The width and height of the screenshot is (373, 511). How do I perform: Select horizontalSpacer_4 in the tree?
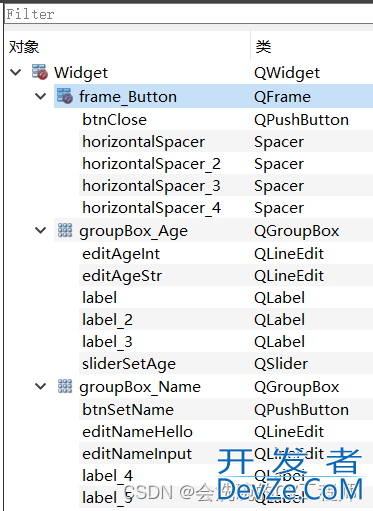coord(151,208)
